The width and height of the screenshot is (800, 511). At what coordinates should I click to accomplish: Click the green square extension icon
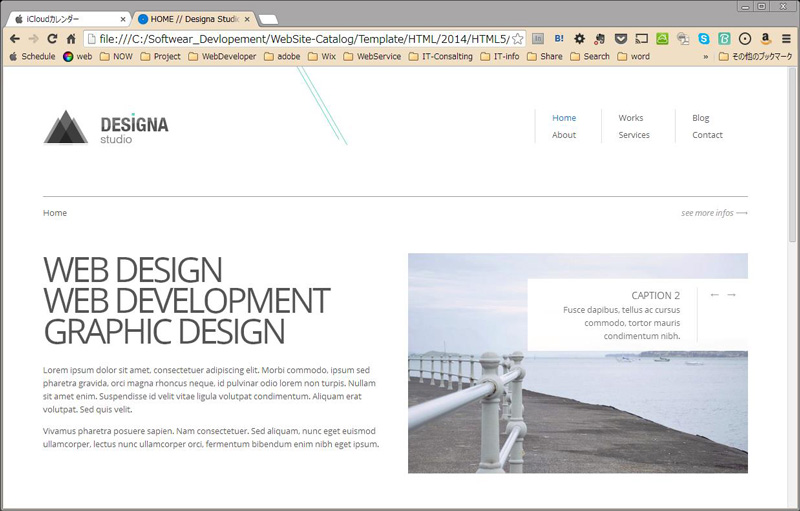[662, 38]
